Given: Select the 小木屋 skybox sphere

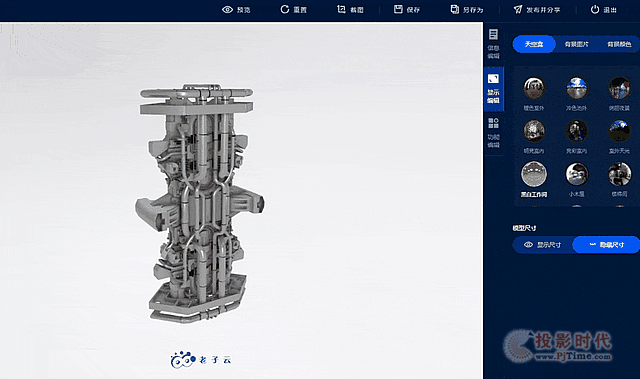Looking at the screenshot, I should coord(576,173).
